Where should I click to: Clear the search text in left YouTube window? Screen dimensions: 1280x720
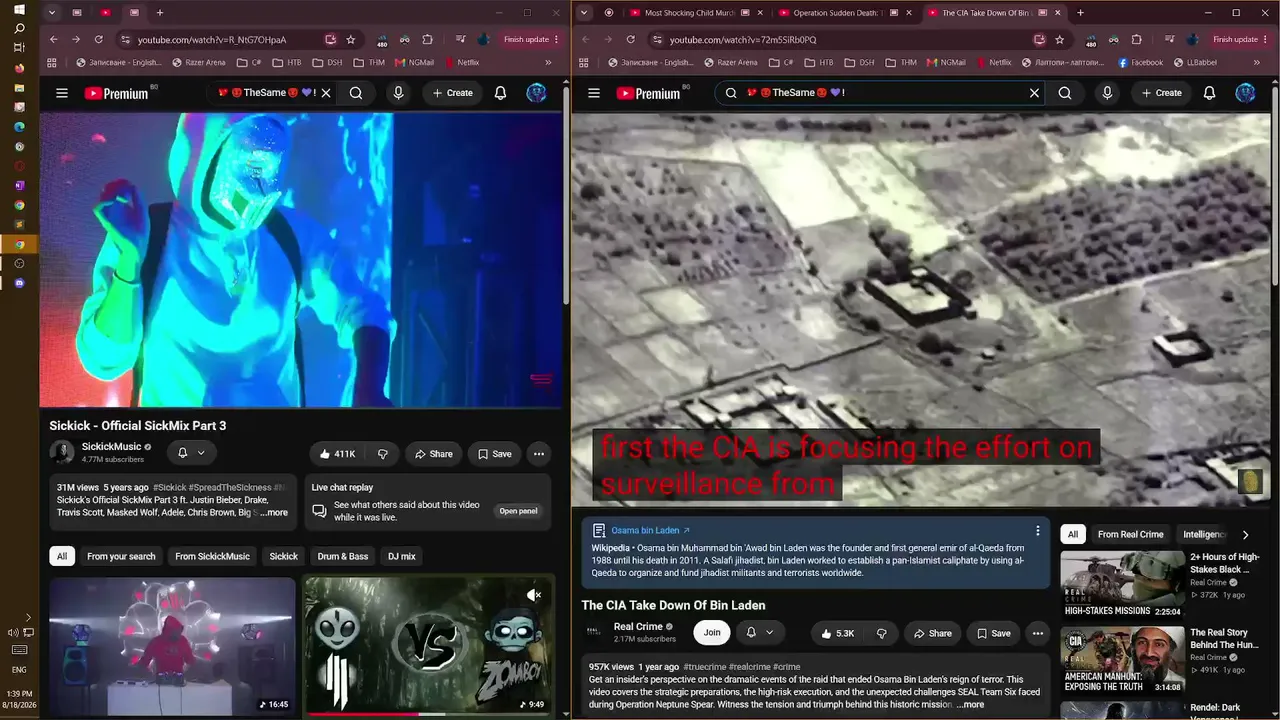tap(326, 93)
